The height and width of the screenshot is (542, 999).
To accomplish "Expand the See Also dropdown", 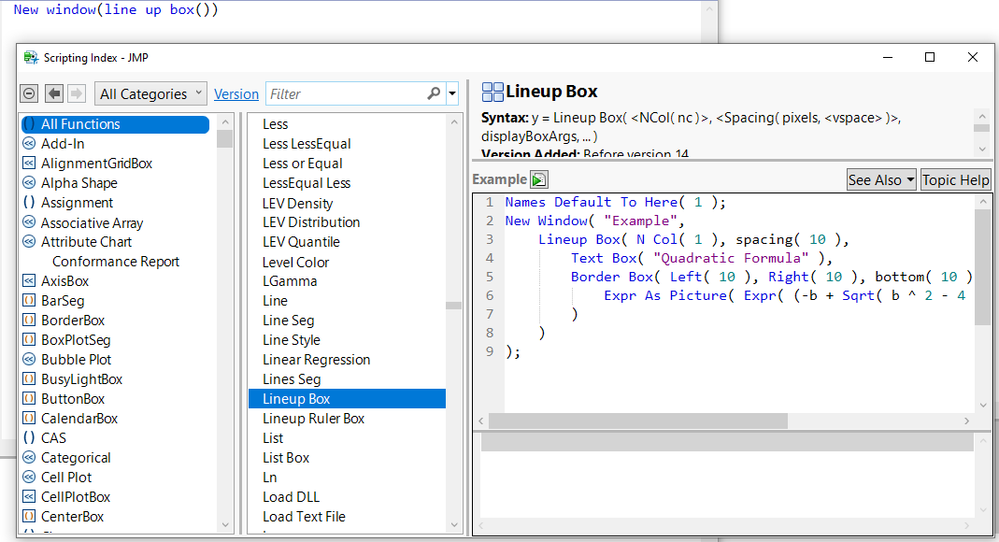I will coord(881,180).
